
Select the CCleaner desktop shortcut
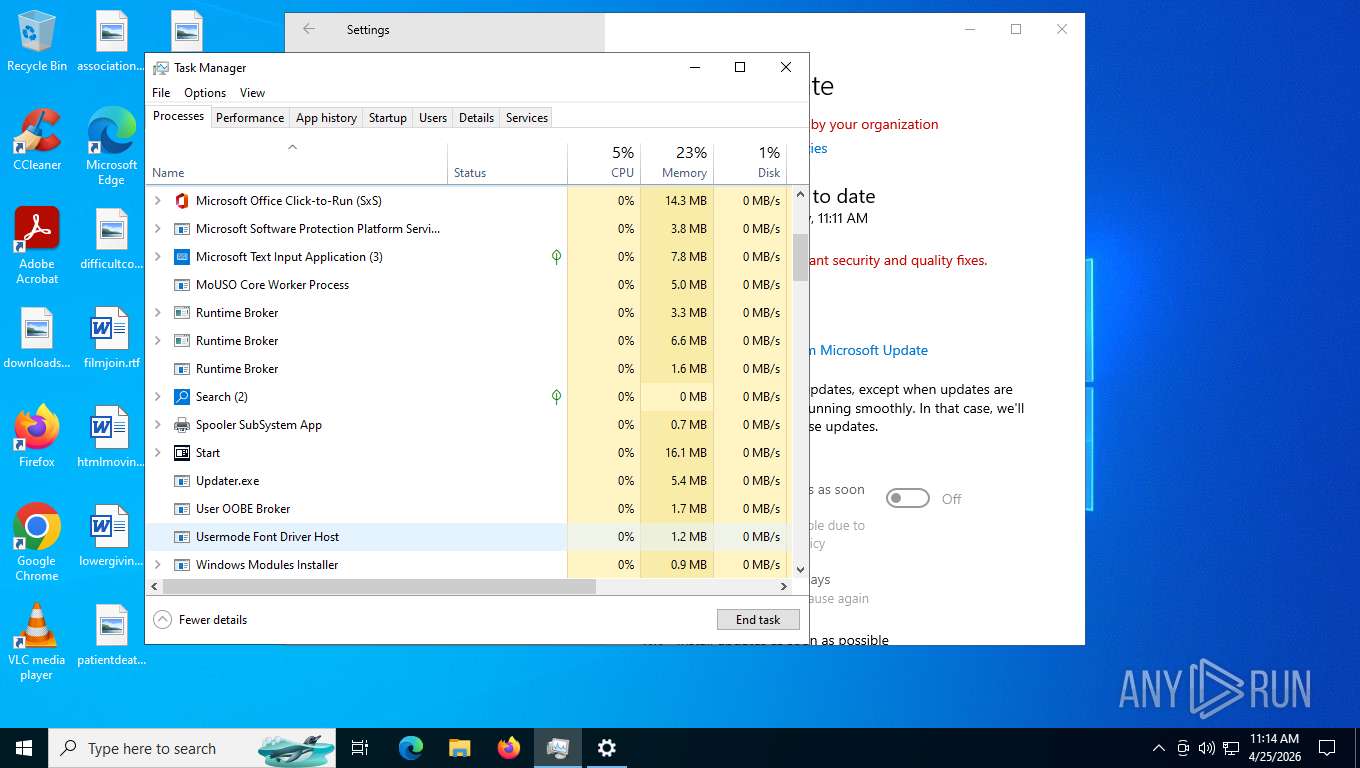tap(37, 140)
